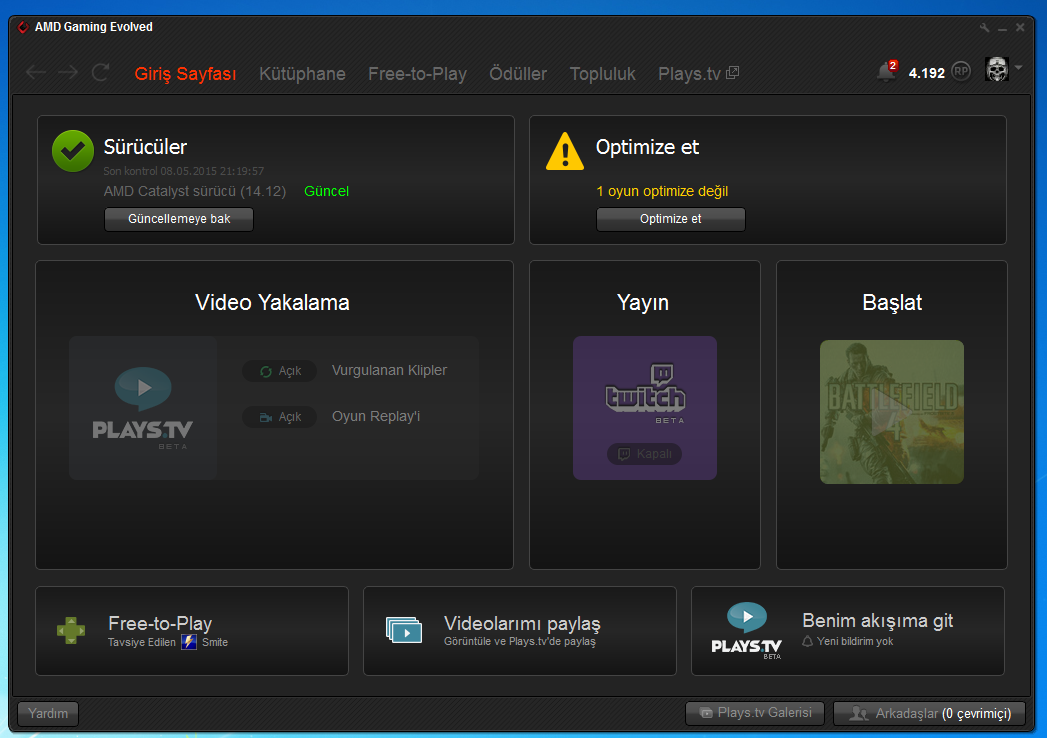Launch Battlefield 4 from the Başlat thumbnail
1047x738 pixels.
[x=892, y=412]
